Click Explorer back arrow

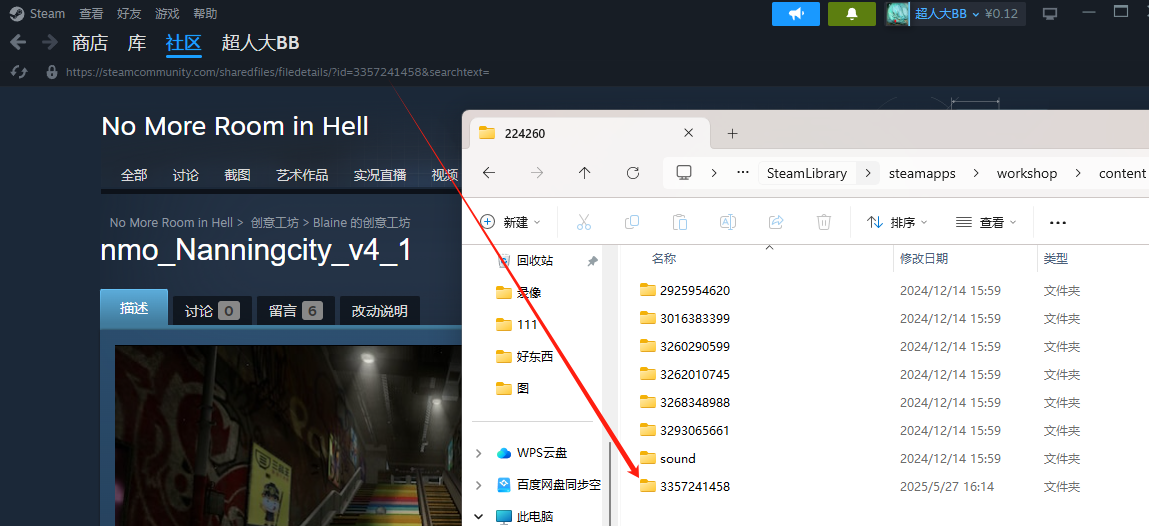point(489,173)
